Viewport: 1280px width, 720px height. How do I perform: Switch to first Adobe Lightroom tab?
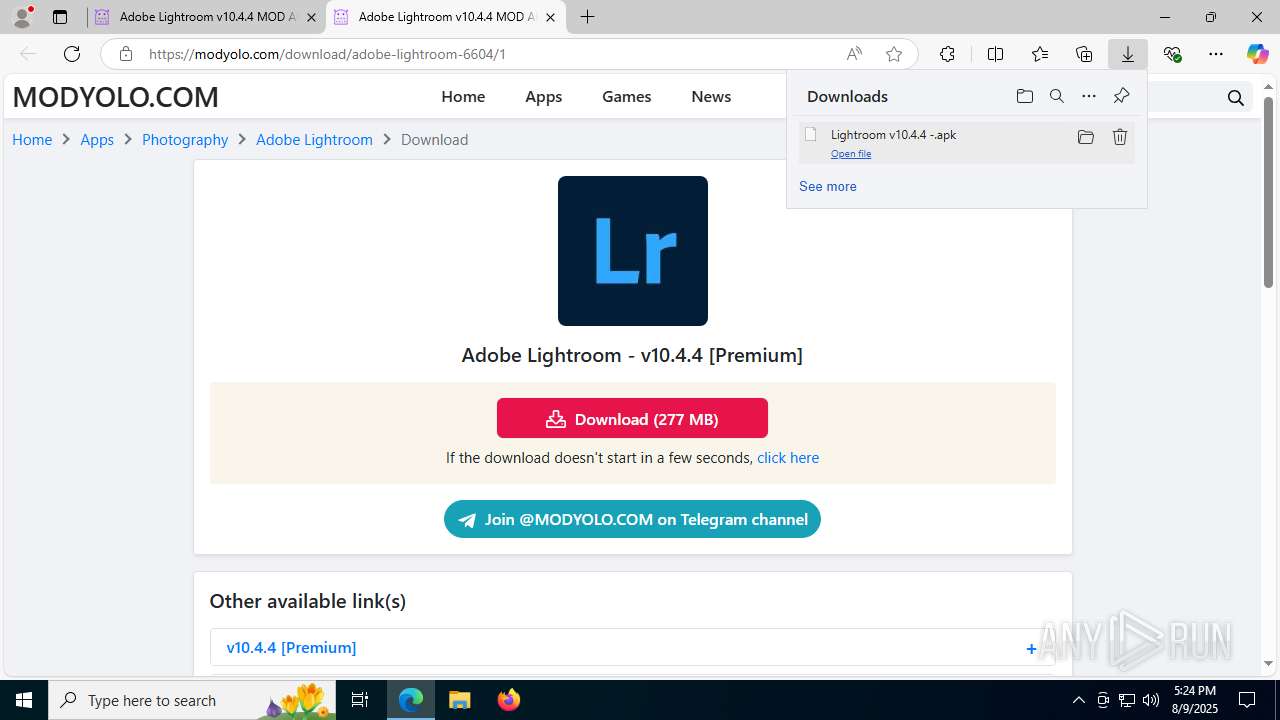pyautogui.click(x=206, y=17)
